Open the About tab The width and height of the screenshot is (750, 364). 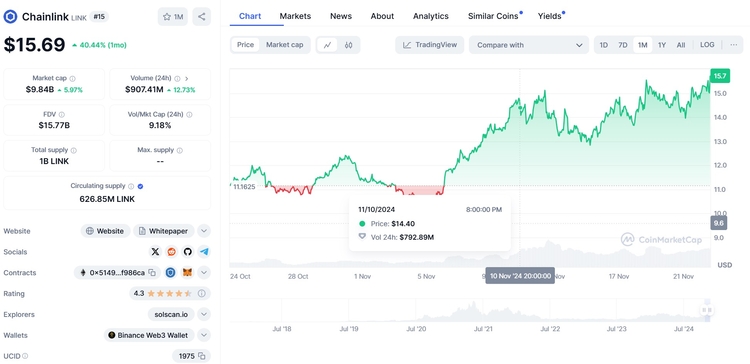[x=382, y=16]
